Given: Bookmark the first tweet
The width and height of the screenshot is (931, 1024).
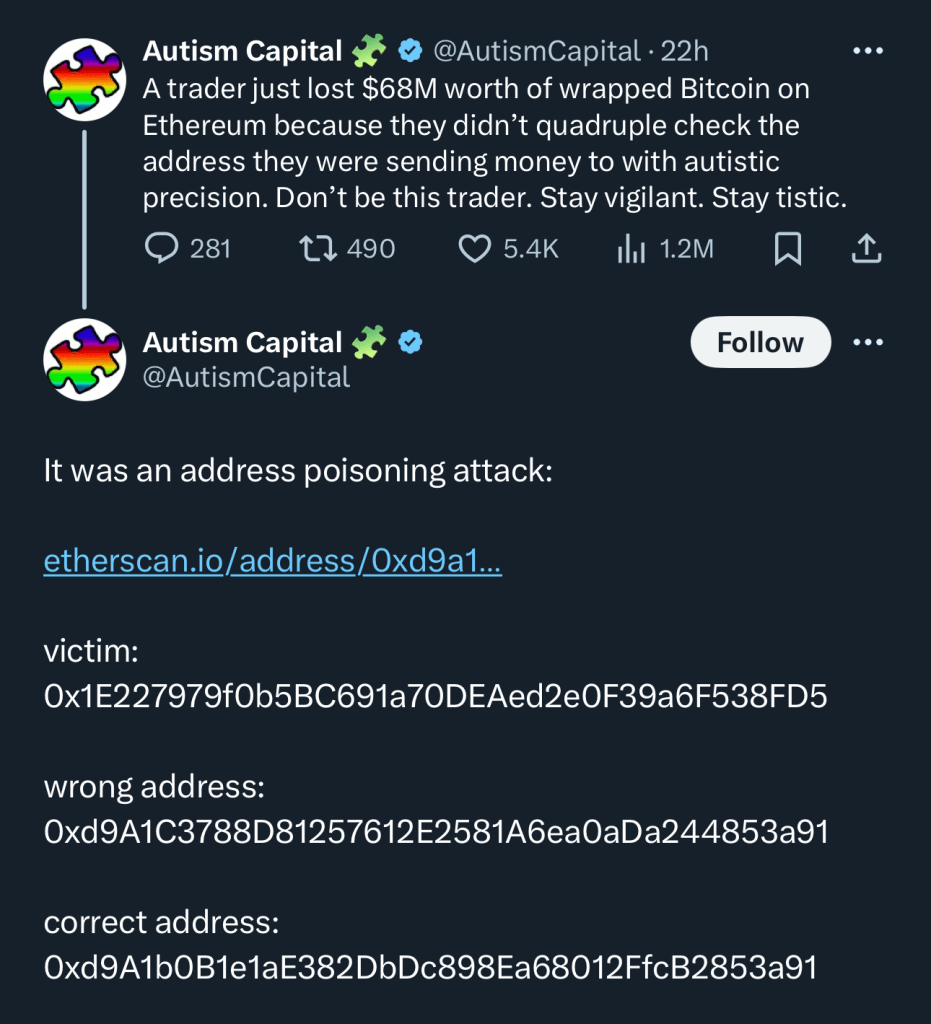Looking at the screenshot, I should (x=788, y=249).
